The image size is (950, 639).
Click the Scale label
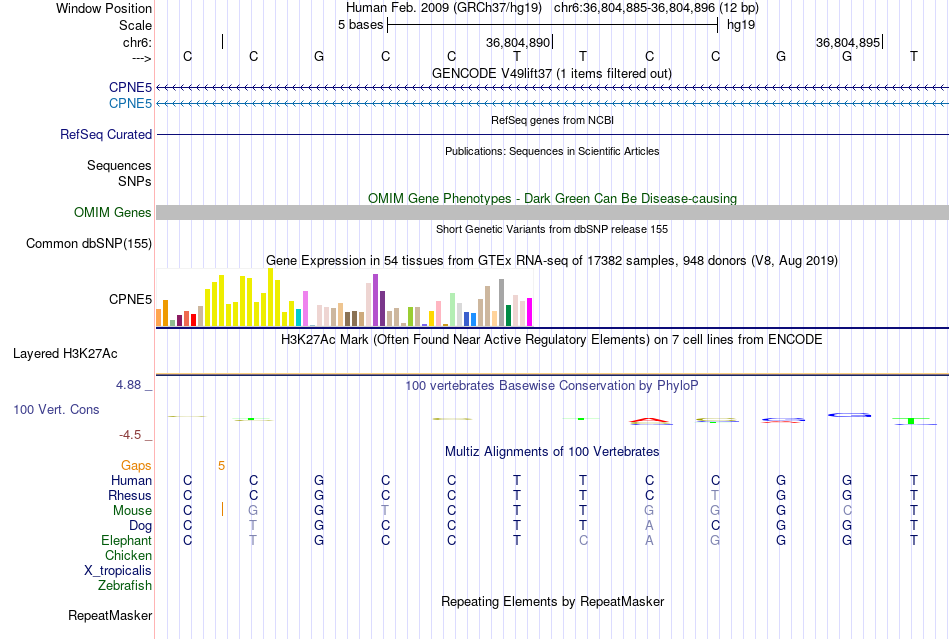[x=136, y=25]
